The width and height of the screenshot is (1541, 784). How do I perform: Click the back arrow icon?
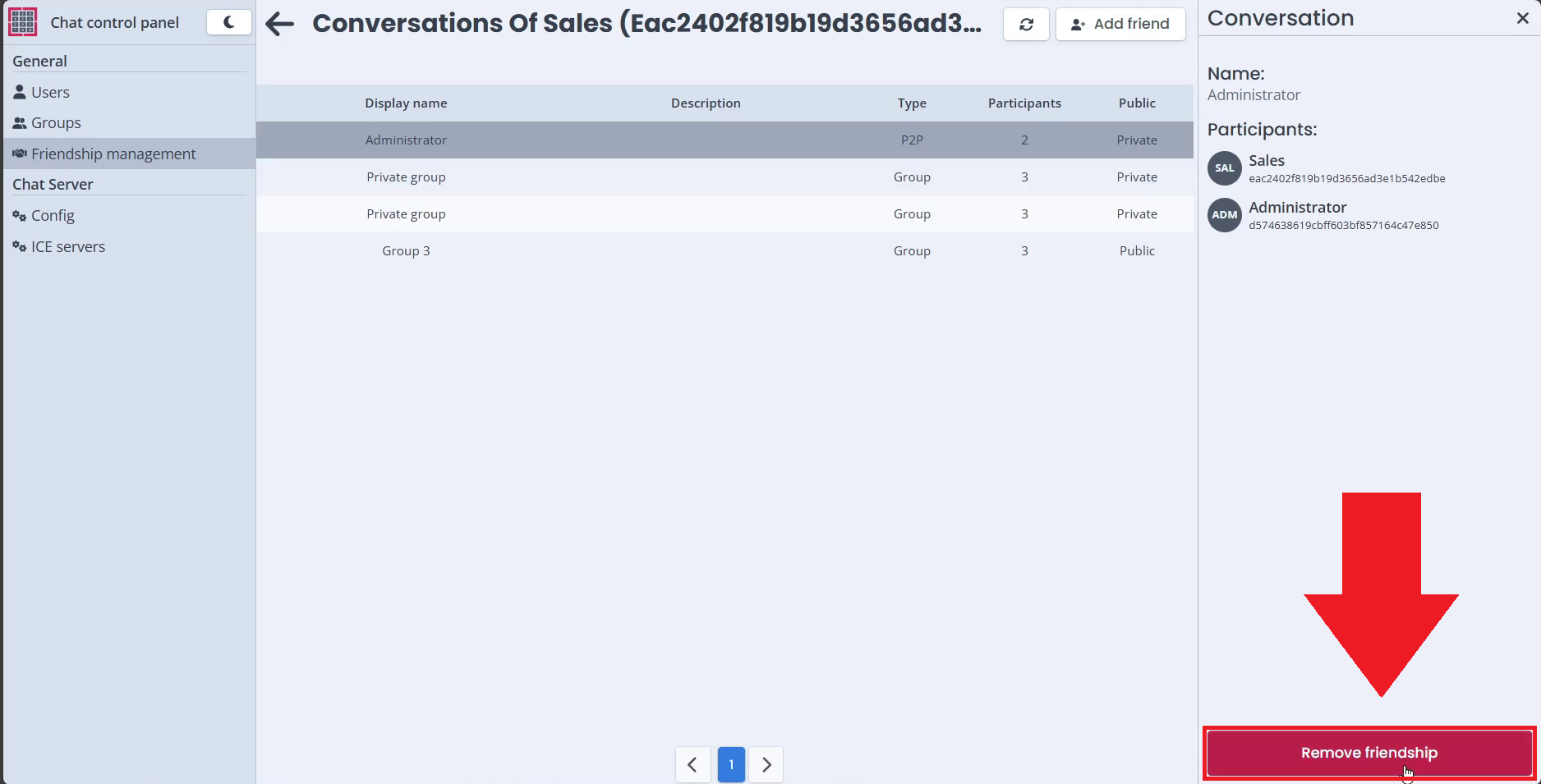tap(279, 24)
